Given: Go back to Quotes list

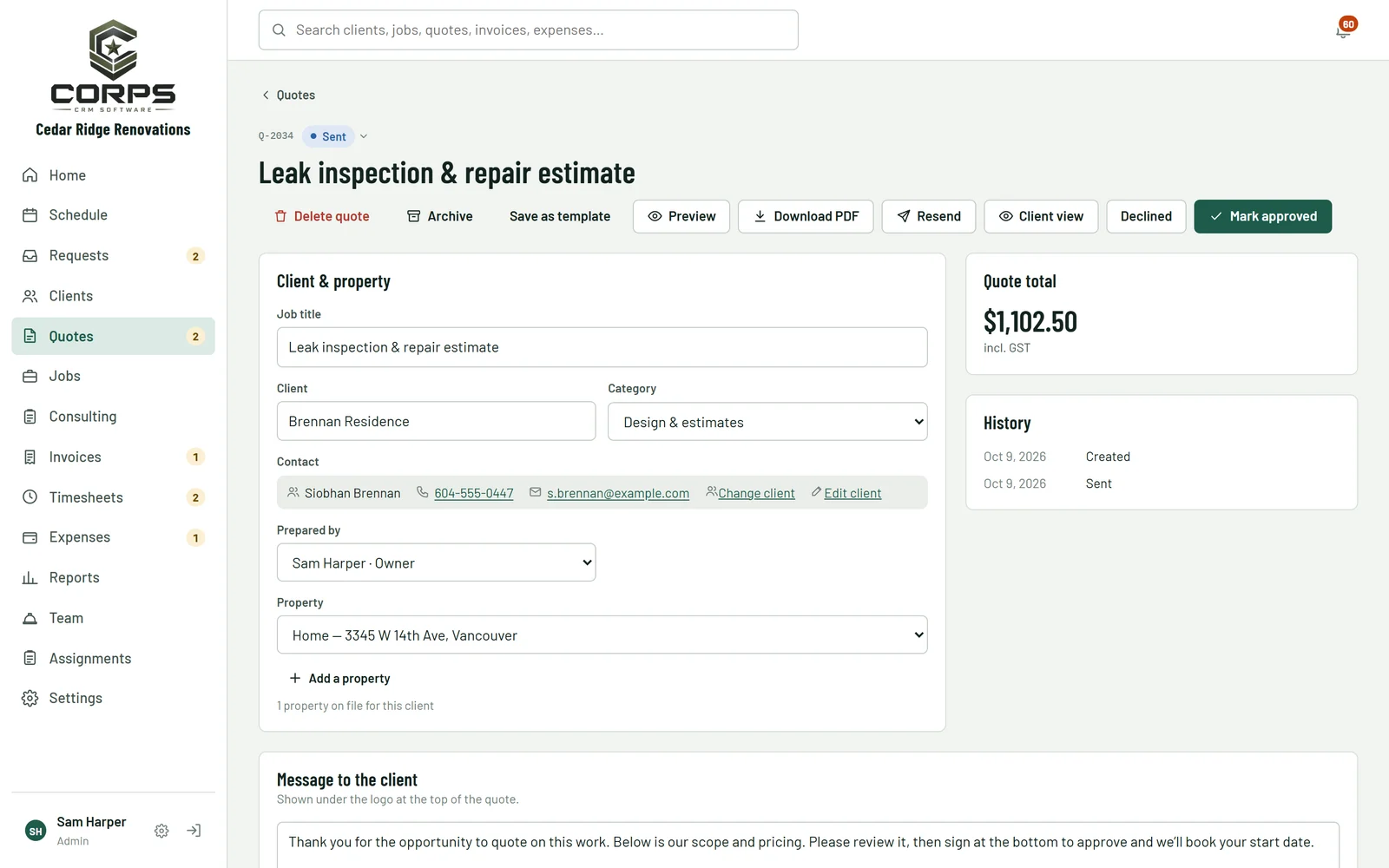Looking at the screenshot, I should click(x=288, y=95).
